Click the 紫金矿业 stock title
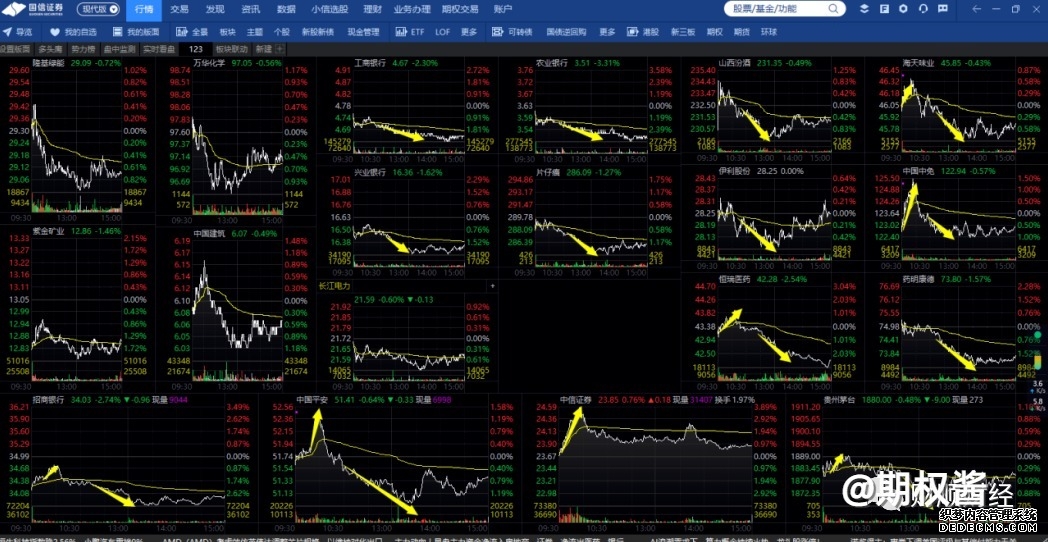This screenshot has height=542, width=1048. click(48, 231)
